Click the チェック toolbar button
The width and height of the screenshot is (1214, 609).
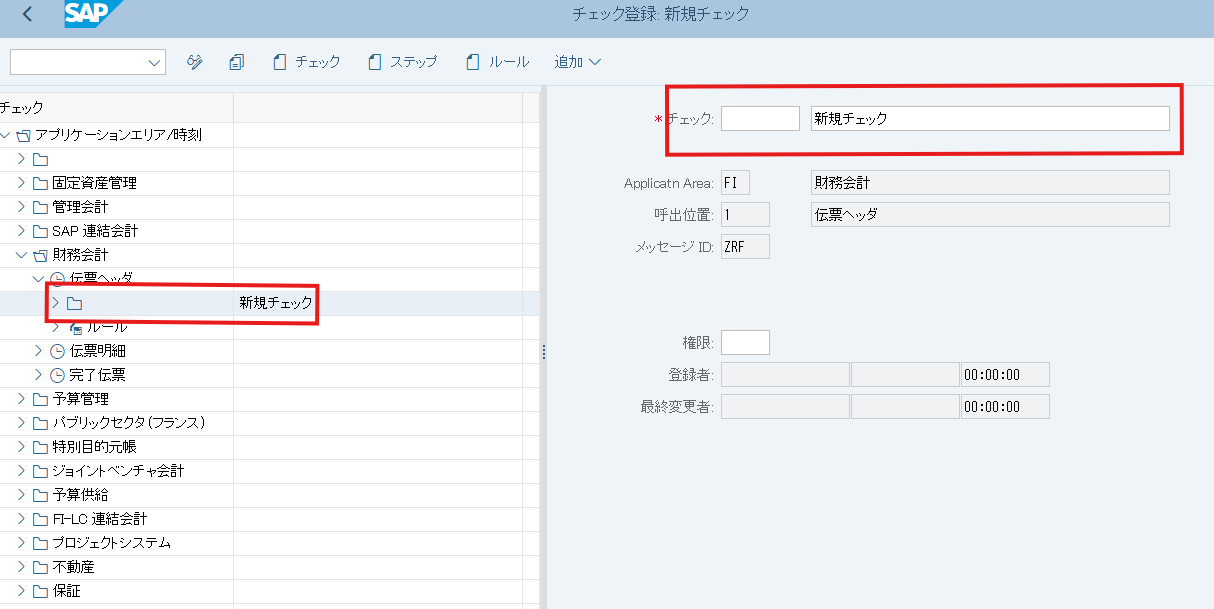pos(306,62)
